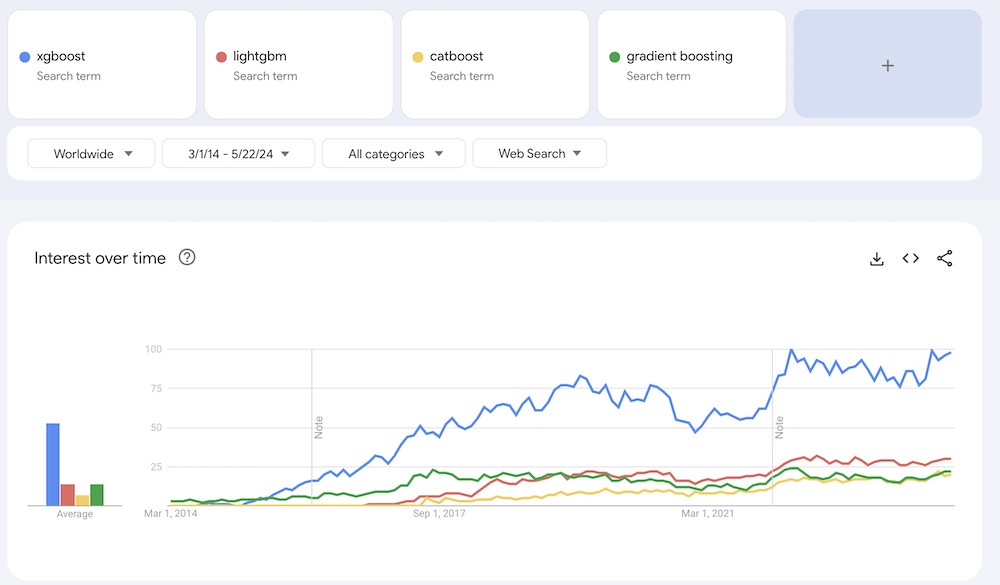This screenshot has height=585, width=1000.
Task: Click the plus icon to add comparison
Action: [887, 64]
